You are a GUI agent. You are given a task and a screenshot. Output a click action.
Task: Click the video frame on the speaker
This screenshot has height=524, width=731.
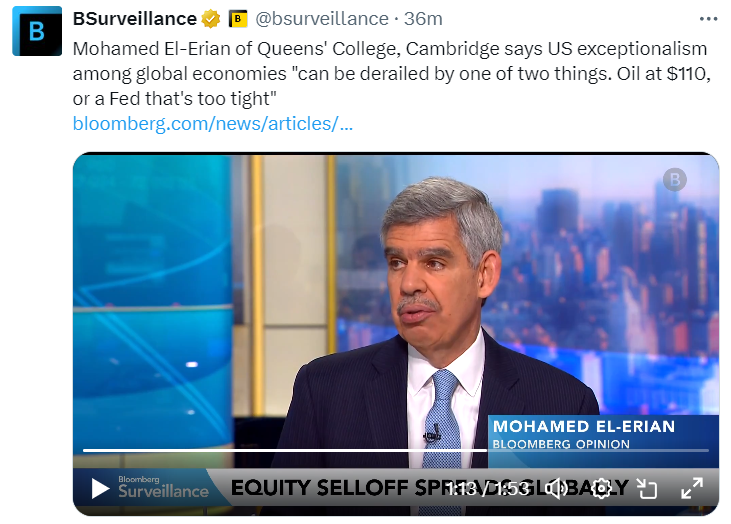tap(440, 300)
